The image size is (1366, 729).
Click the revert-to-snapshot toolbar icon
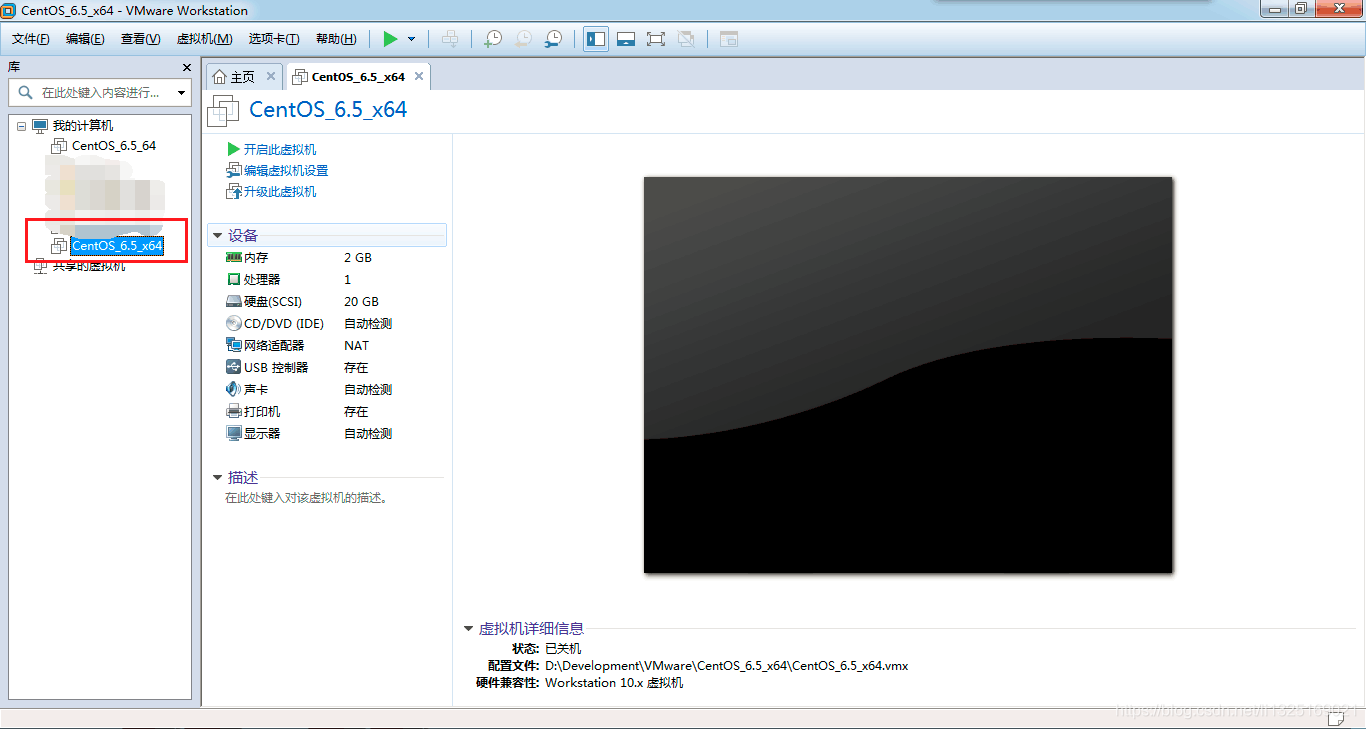(x=523, y=39)
